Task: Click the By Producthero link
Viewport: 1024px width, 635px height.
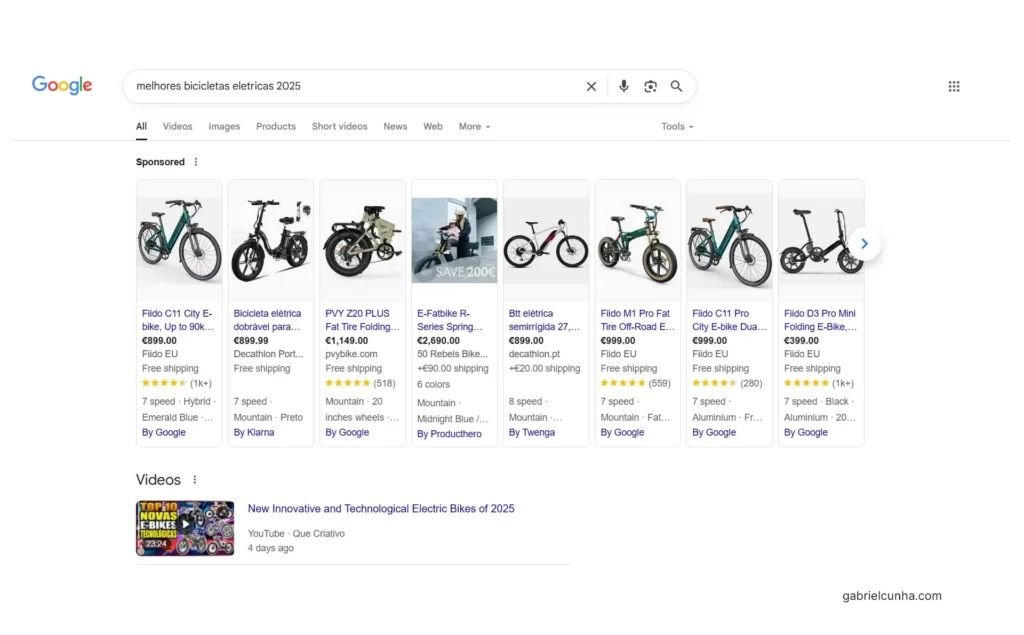Action: tap(449, 434)
